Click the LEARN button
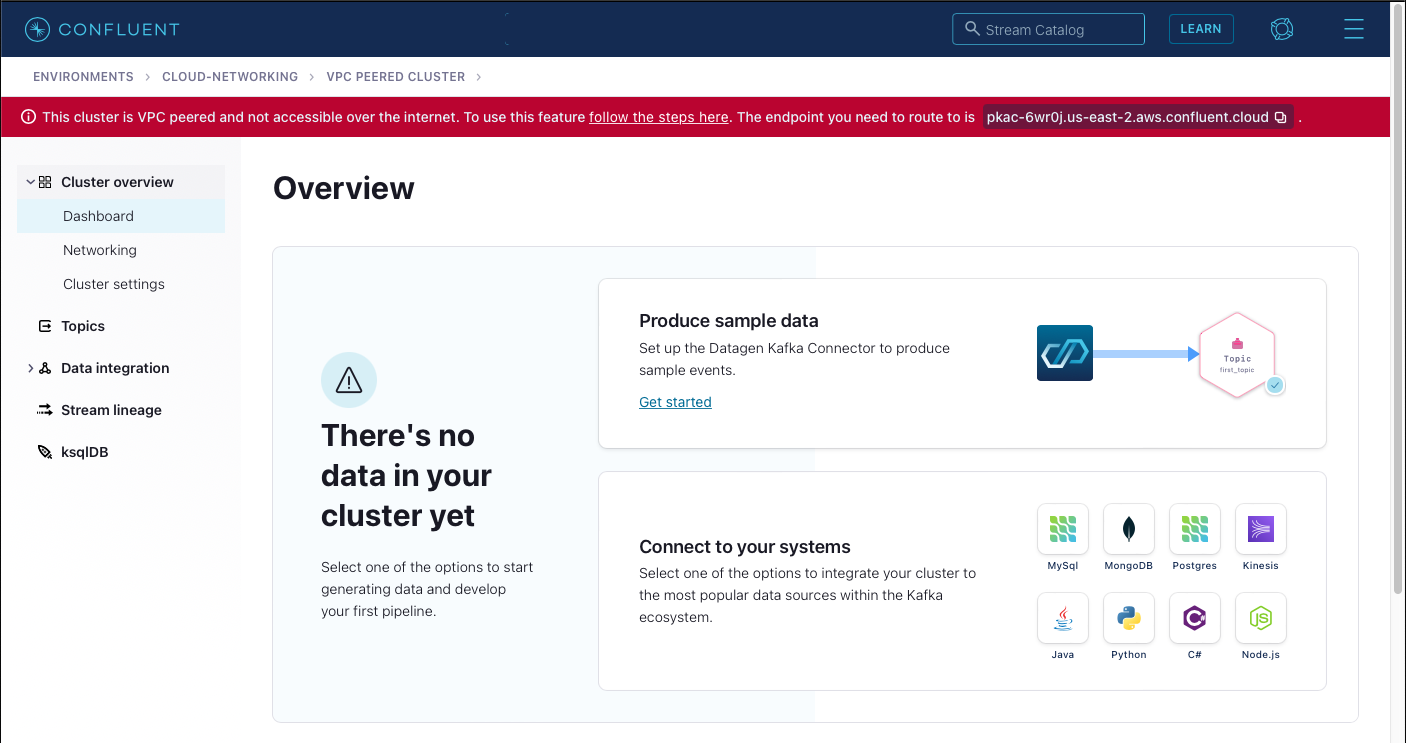 coord(1201,29)
